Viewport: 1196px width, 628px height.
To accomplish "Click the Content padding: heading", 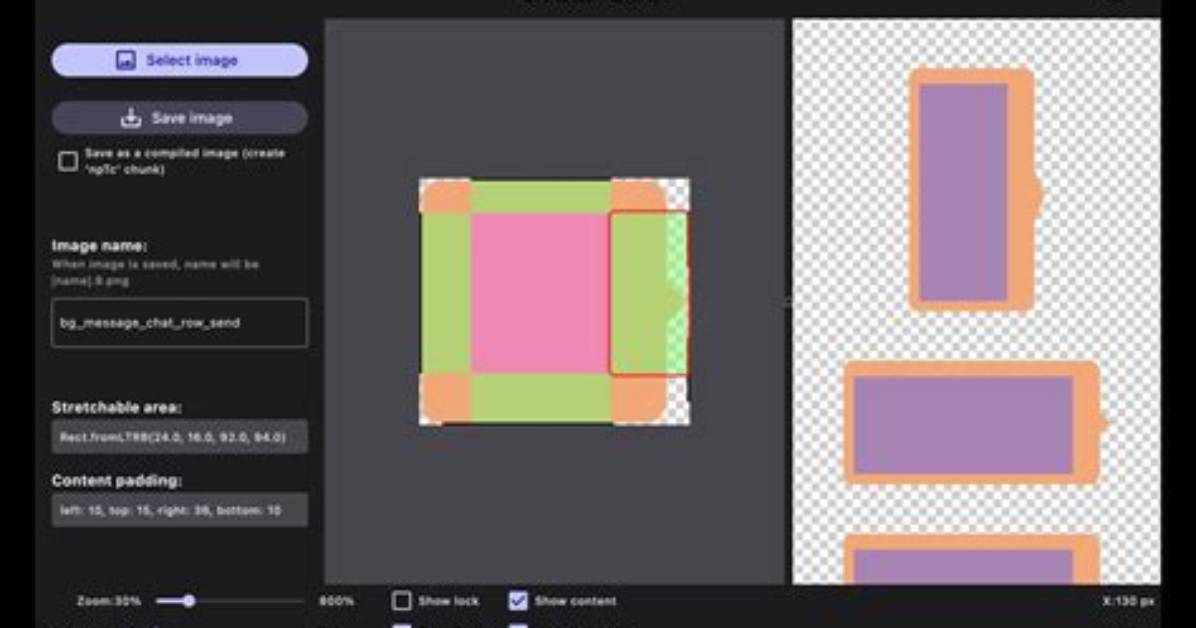I will point(117,481).
